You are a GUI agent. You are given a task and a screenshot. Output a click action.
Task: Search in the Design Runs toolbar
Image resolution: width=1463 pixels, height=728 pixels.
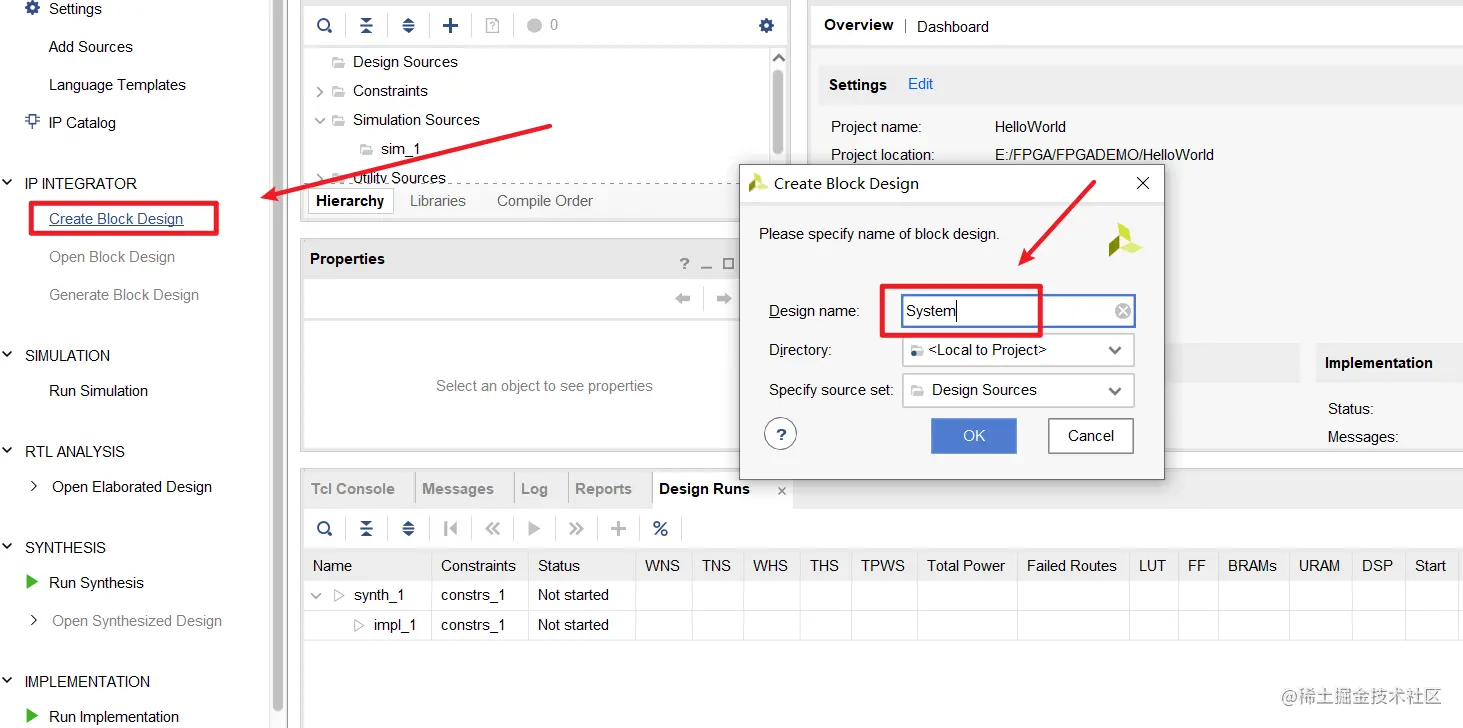pyautogui.click(x=324, y=529)
